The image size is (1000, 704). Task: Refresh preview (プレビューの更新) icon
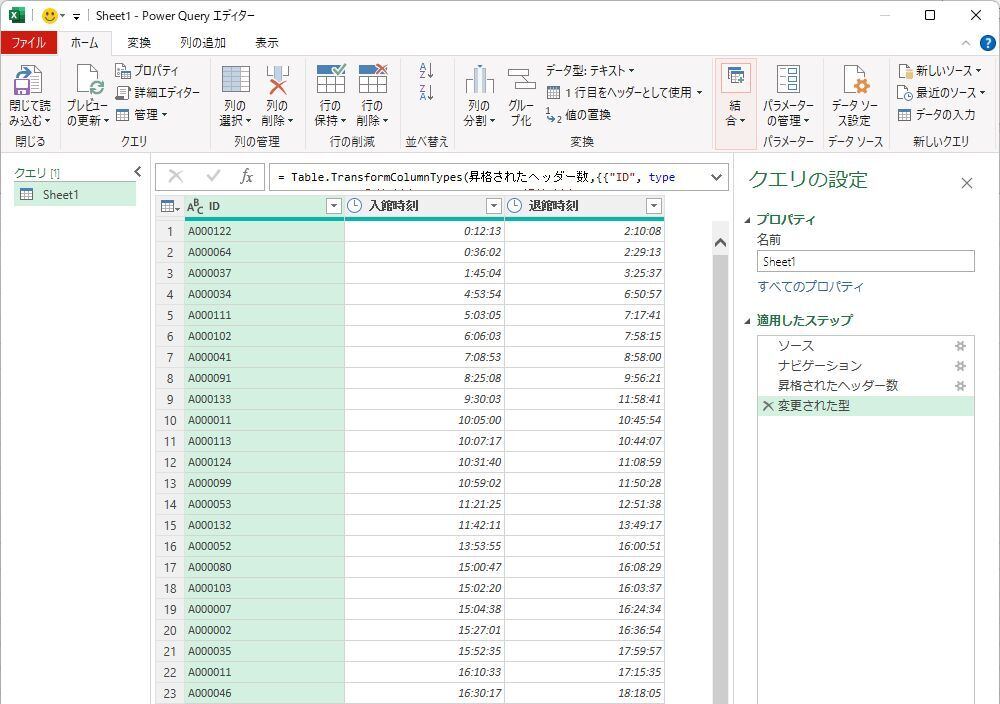(88, 80)
